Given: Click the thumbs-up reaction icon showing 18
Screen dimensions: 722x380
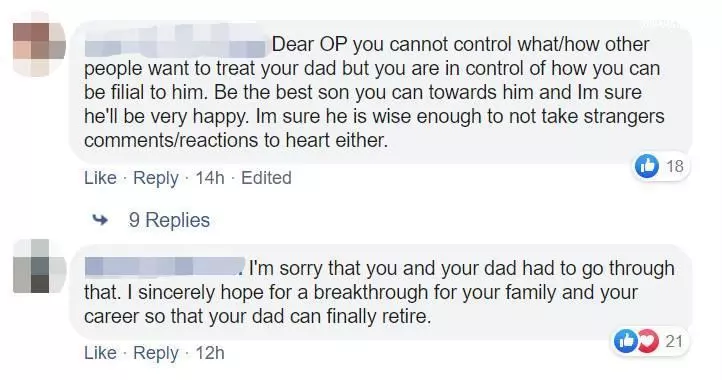Looking at the screenshot, I should tap(647, 166).
